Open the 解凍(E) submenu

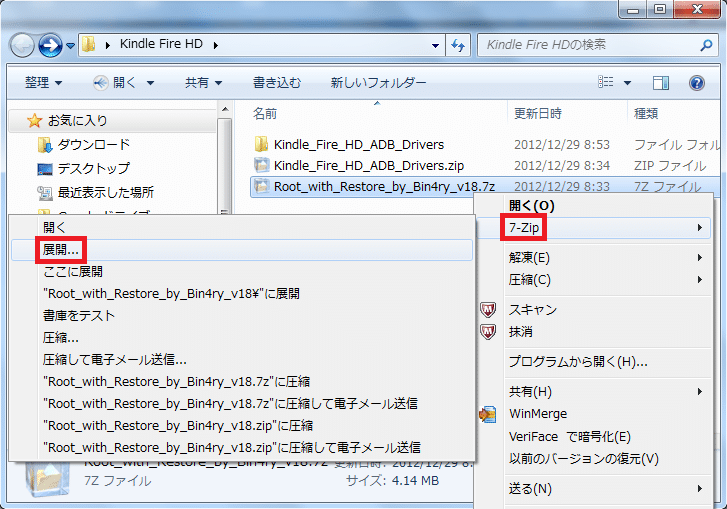593,257
